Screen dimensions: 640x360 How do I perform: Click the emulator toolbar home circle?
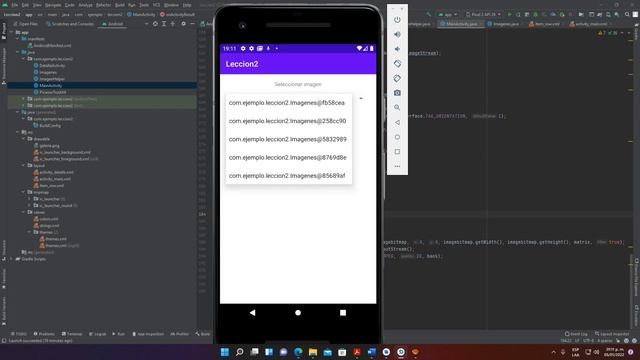[x=397, y=137]
